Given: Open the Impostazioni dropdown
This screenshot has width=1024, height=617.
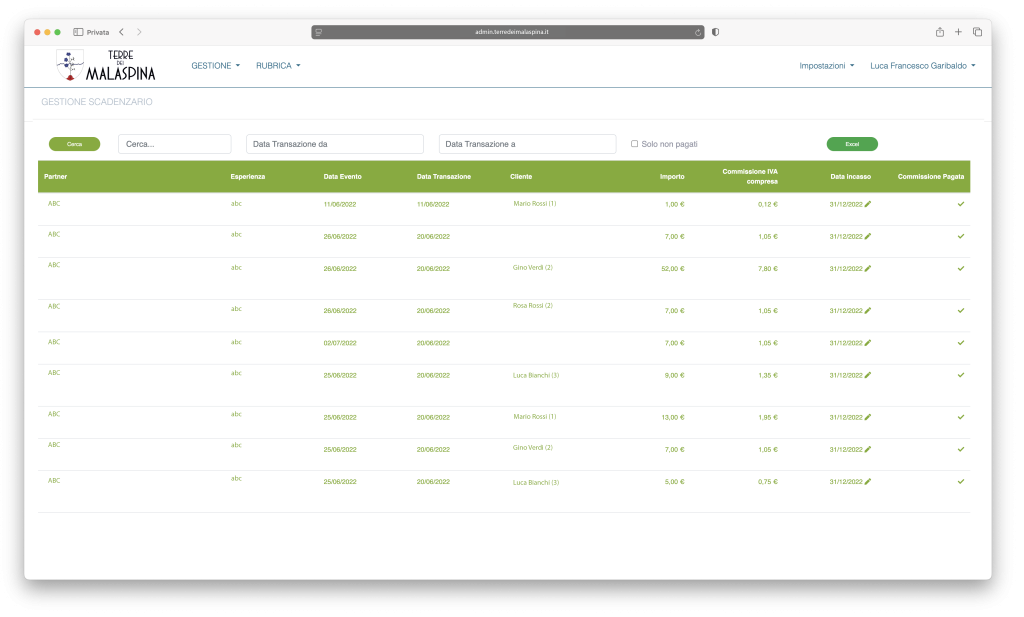Looking at the screenshot, I should coord(826,66).
